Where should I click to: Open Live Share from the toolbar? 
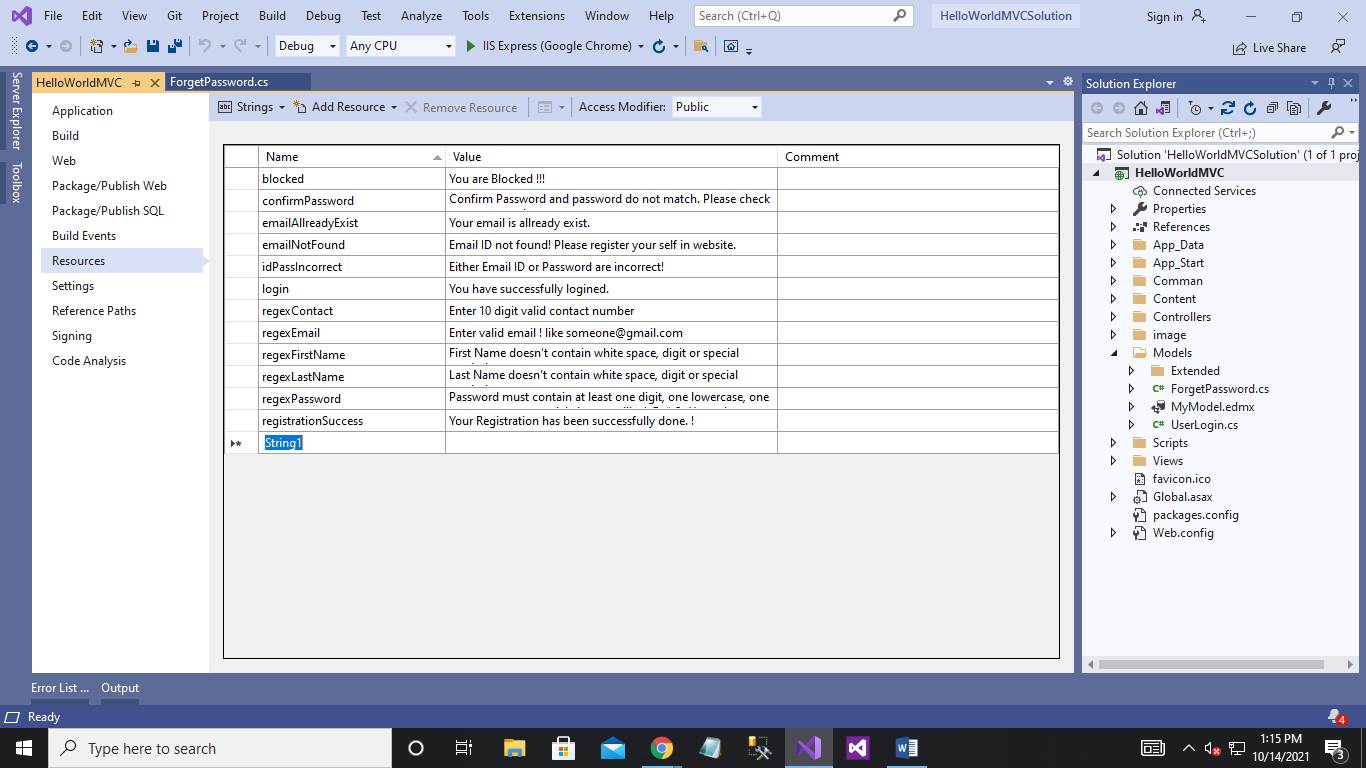click(1269, 47)
